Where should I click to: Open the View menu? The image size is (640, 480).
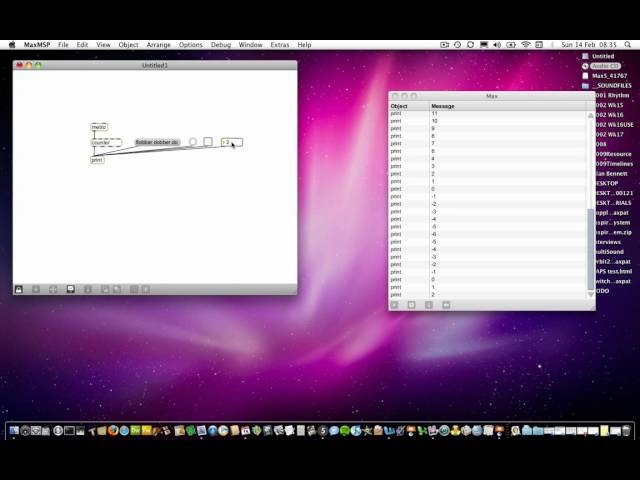103,44
